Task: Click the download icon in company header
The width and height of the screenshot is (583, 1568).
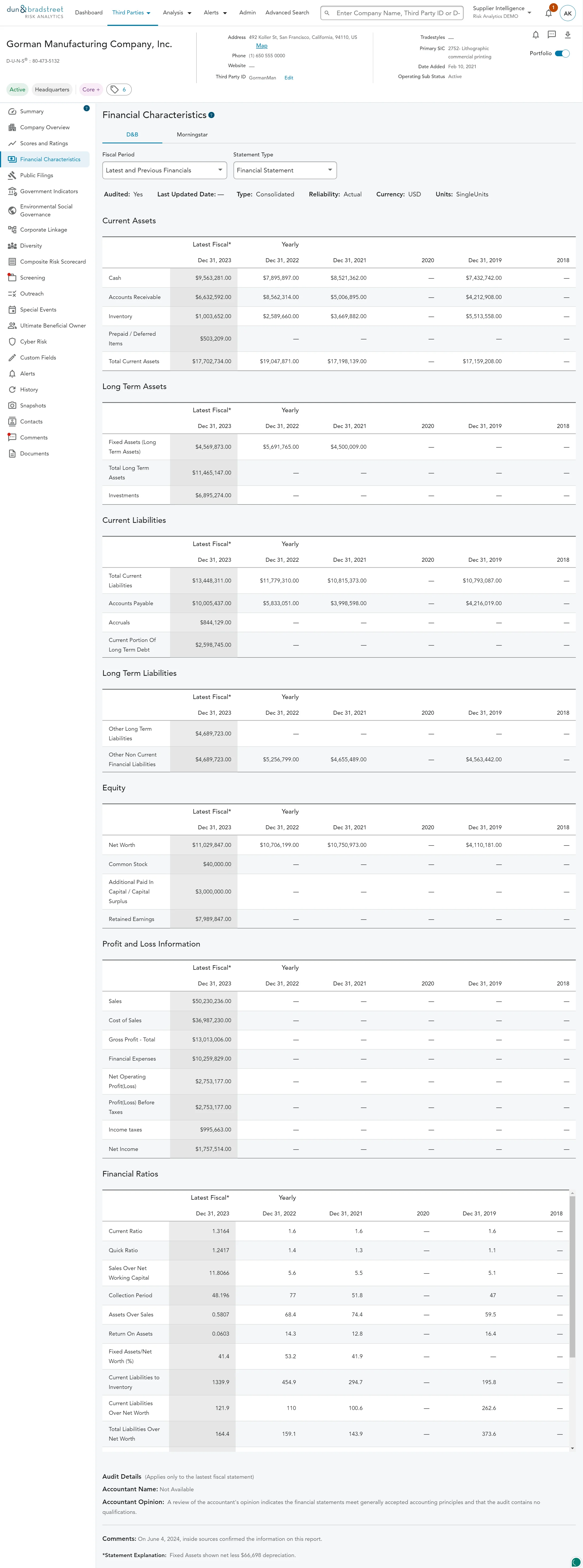Action: click(567, 35)
